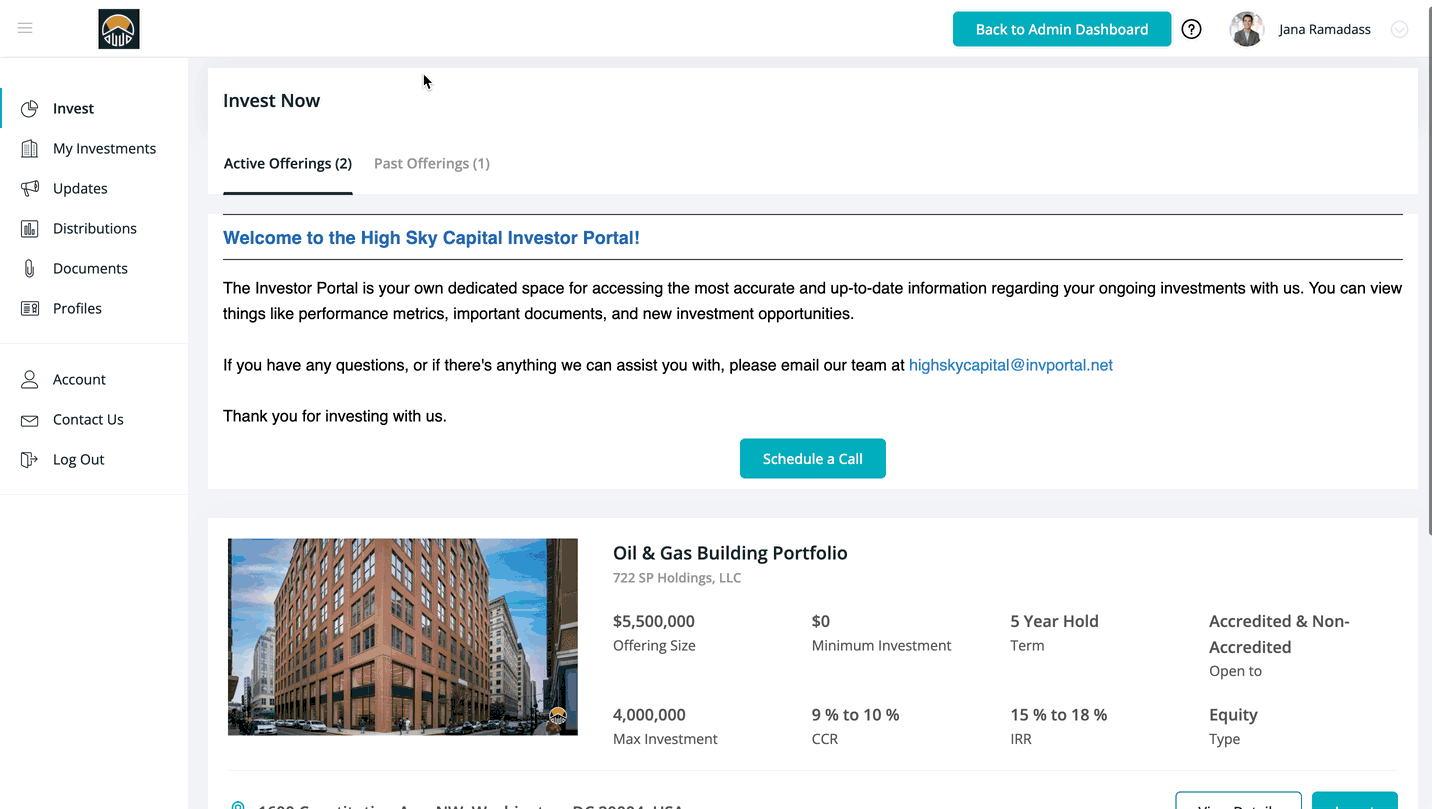Click the My Investments building icon
This screenshot has height=809, width=1432.
(x=30, y=148)
